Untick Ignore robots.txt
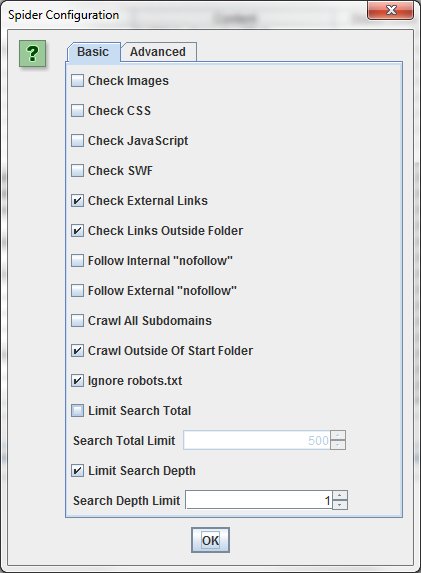 pyautogui.click(x=77, y=380)
